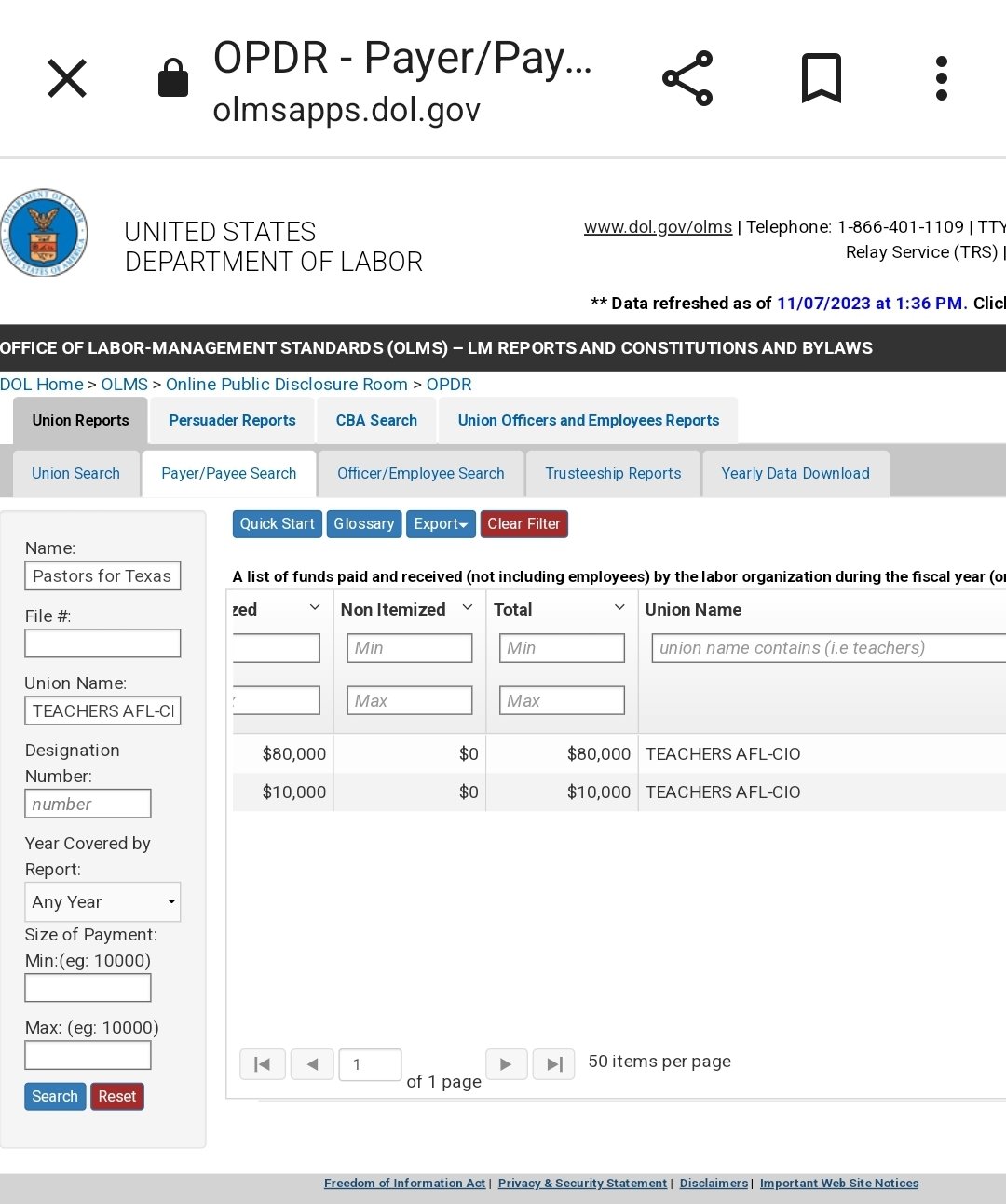Click the Department of Labor seal logo
1006x1204 pixels.
point(44,233)
